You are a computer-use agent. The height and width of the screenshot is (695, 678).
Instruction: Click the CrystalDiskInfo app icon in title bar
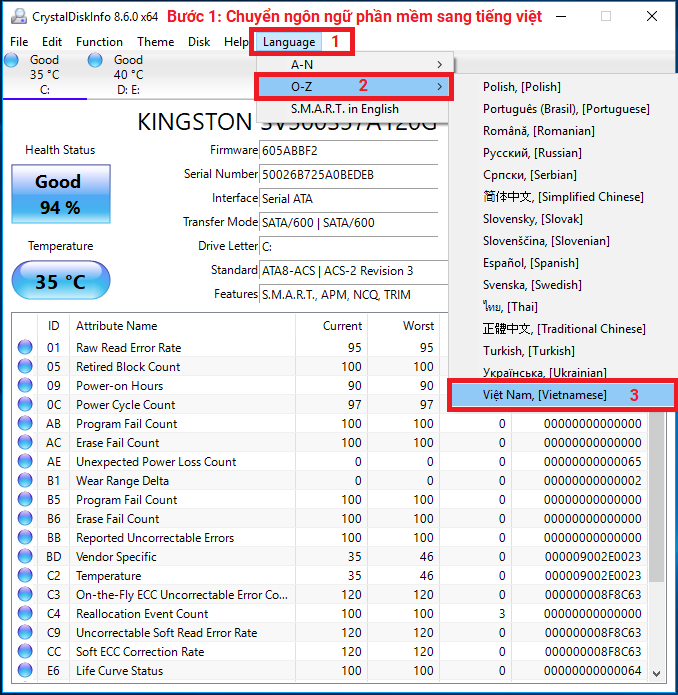(19, 16)
